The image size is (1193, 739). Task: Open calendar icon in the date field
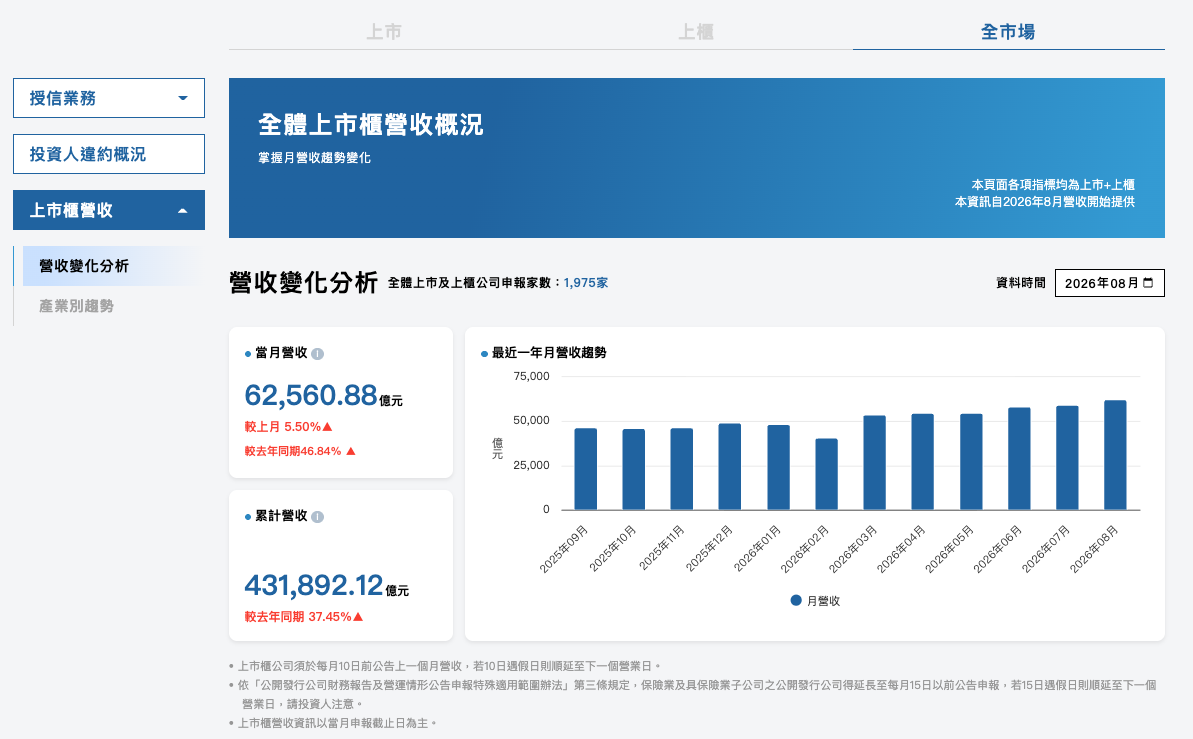[x=1148, y=283]
